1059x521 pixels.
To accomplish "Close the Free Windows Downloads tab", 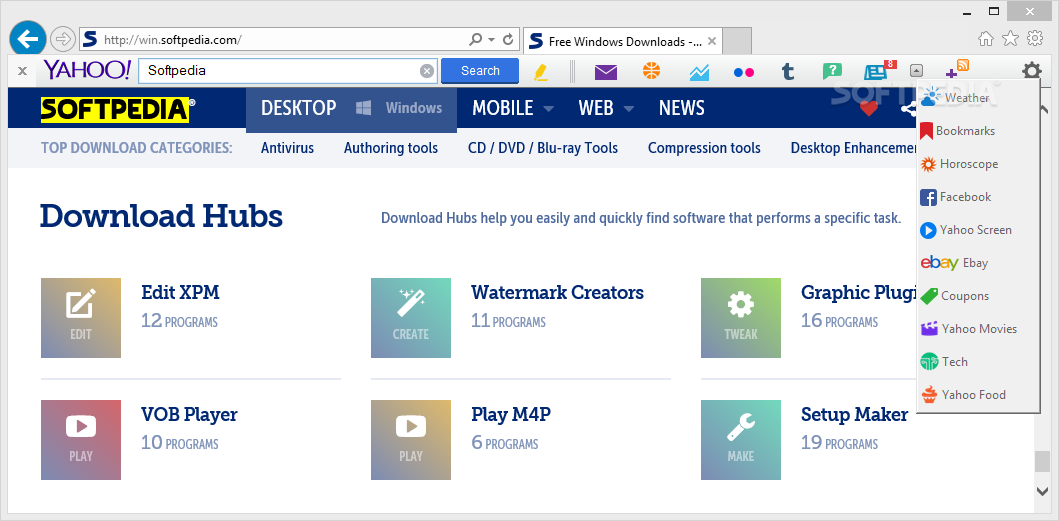I will (711, 41).
